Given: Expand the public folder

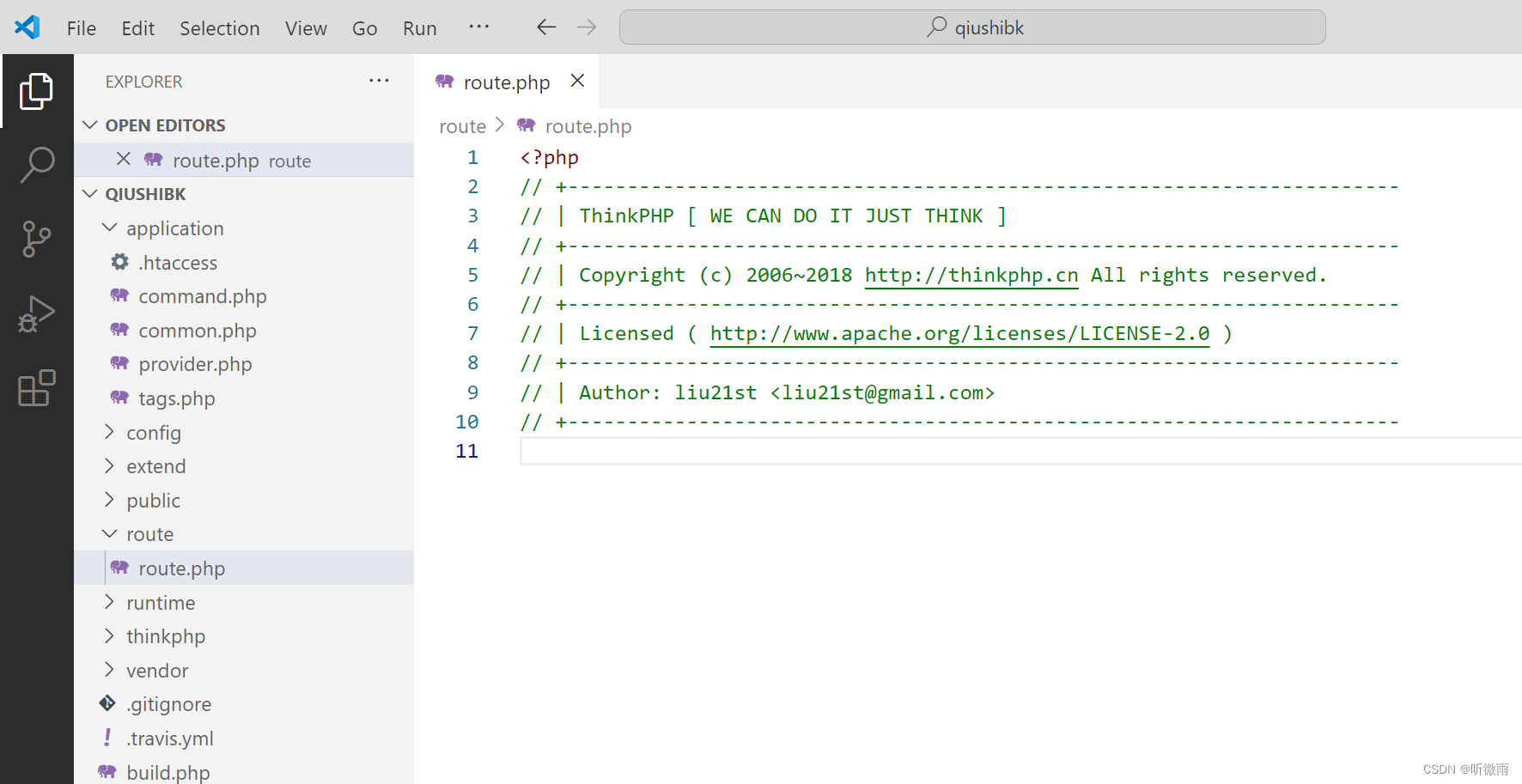Looking at the screenshot, I should [109, 500].
